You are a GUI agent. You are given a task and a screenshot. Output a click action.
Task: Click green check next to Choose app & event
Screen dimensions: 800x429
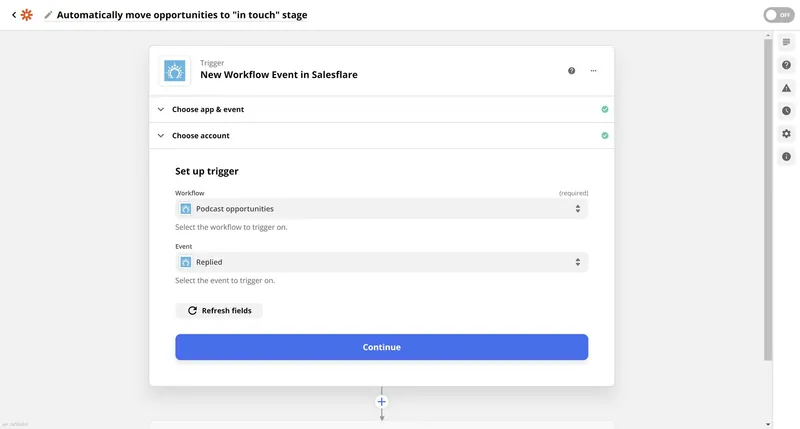coord(605,109)
